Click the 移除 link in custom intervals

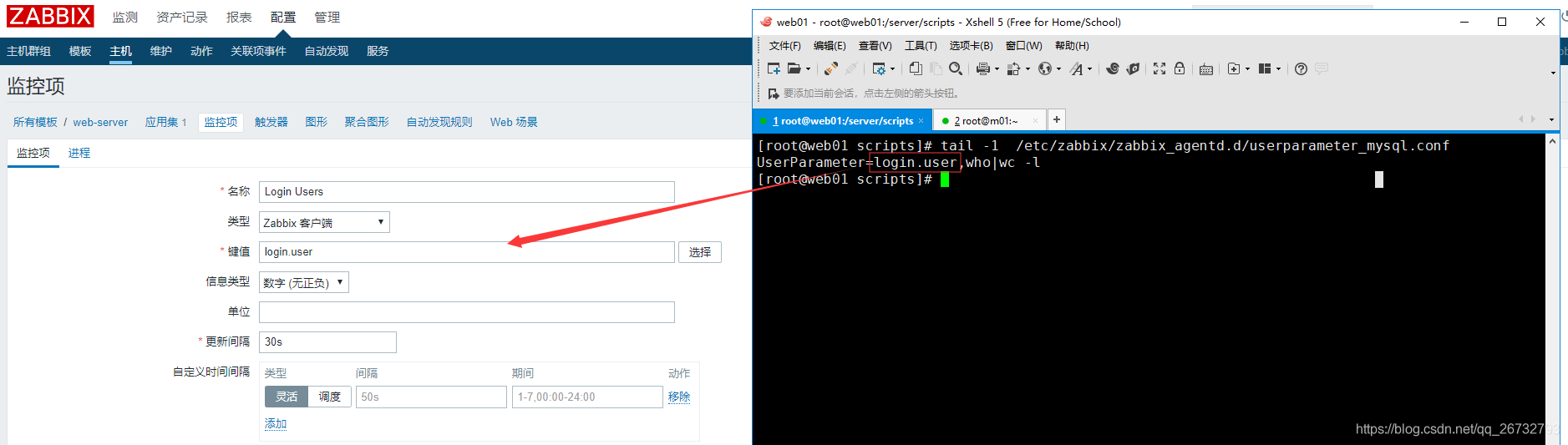679,397
